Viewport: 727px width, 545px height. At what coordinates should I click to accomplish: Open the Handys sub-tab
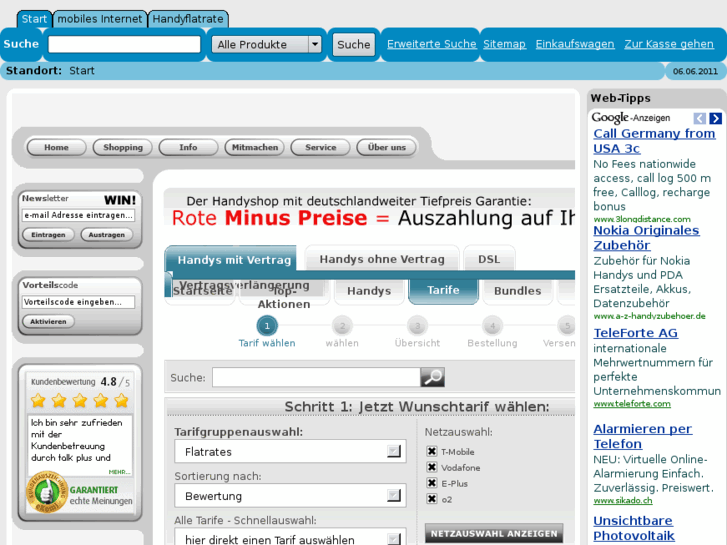(x=369, y=291)
